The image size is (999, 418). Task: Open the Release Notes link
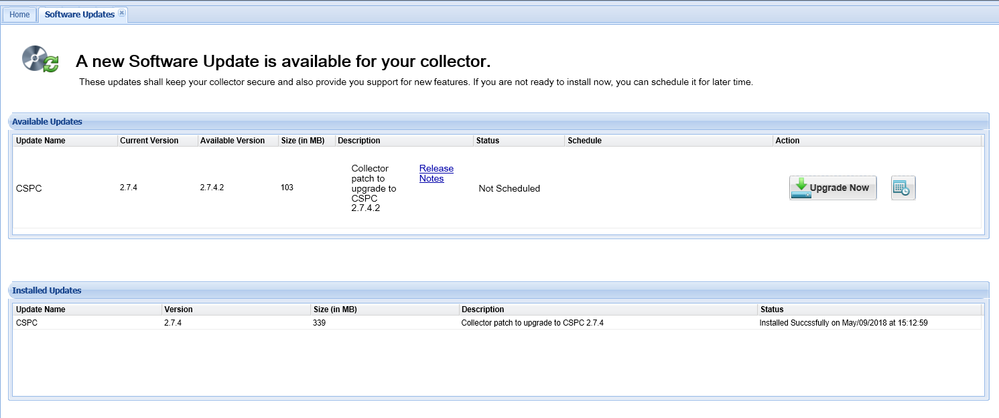[436, 173]
